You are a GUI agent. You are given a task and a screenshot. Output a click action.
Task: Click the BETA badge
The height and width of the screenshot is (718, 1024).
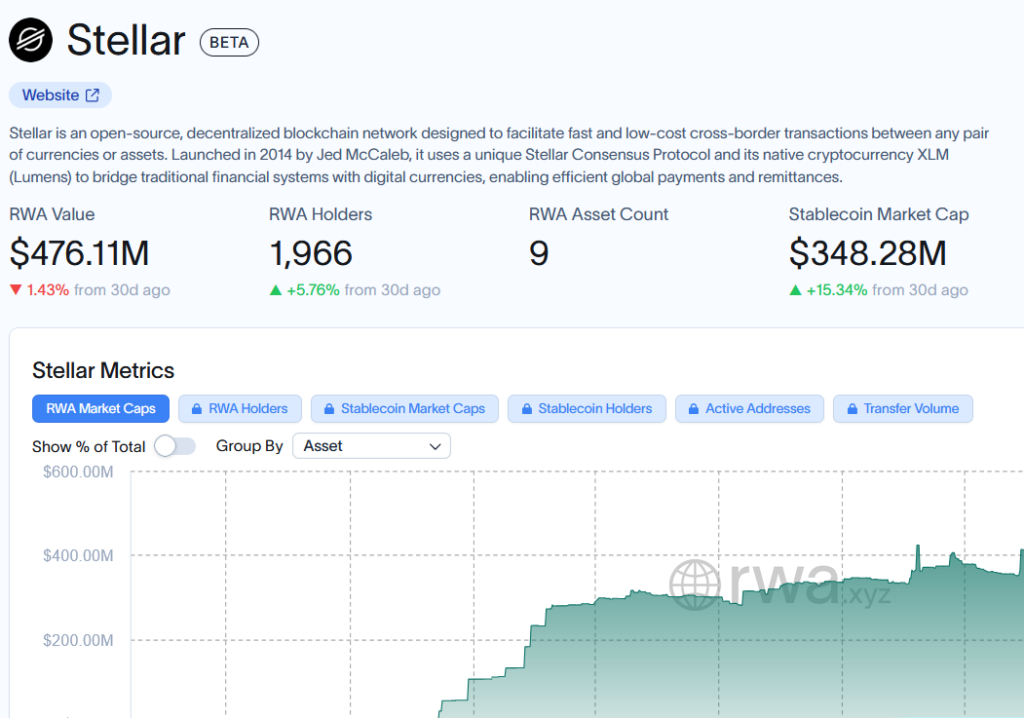[x=229, y=42]
